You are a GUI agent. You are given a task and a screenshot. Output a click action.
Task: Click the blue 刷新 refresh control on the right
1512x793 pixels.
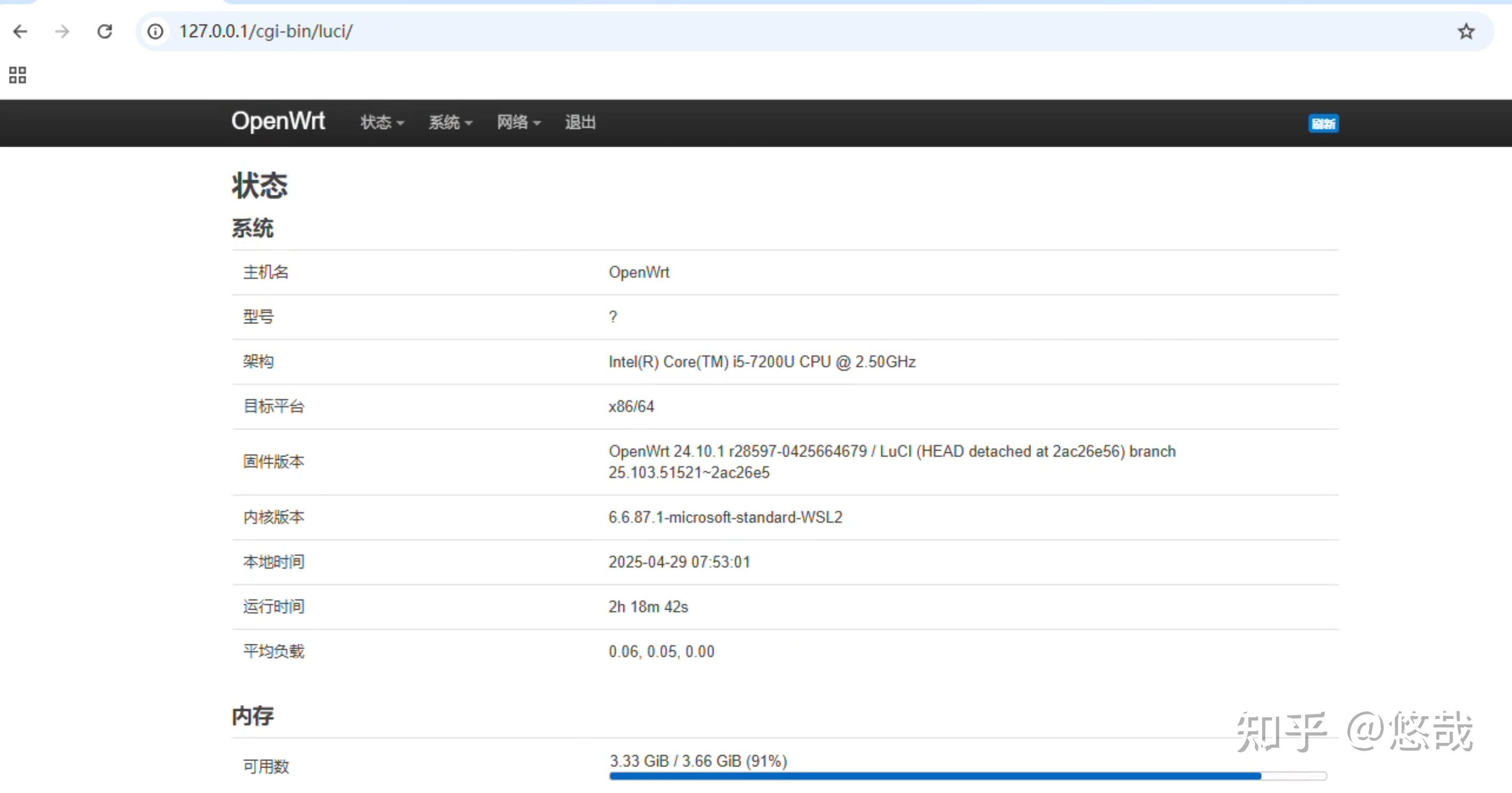pyautogui.click(x=1323, y=123)
